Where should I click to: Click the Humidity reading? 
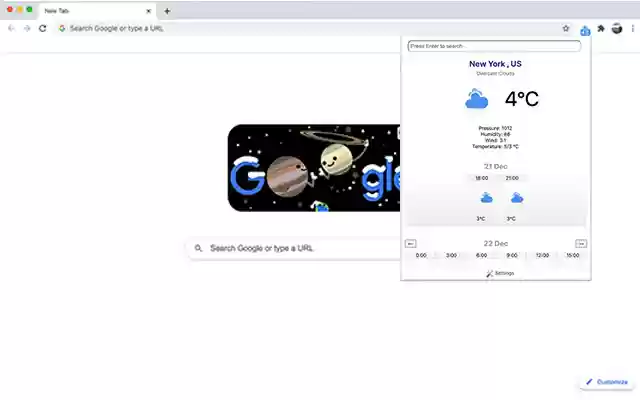coord(495,134)
